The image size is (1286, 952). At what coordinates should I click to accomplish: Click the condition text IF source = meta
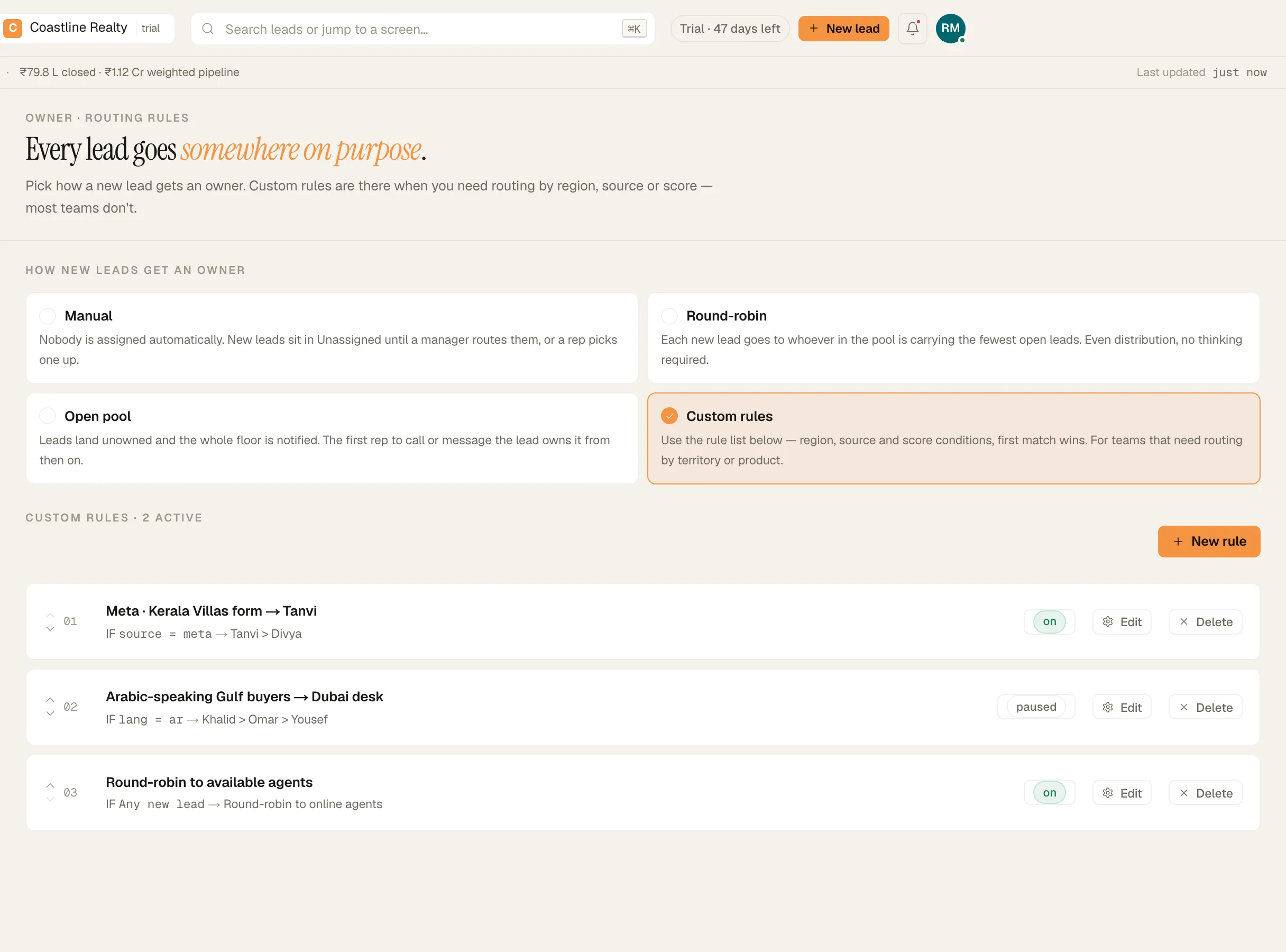pyautogui.click(x=159, y=633)
